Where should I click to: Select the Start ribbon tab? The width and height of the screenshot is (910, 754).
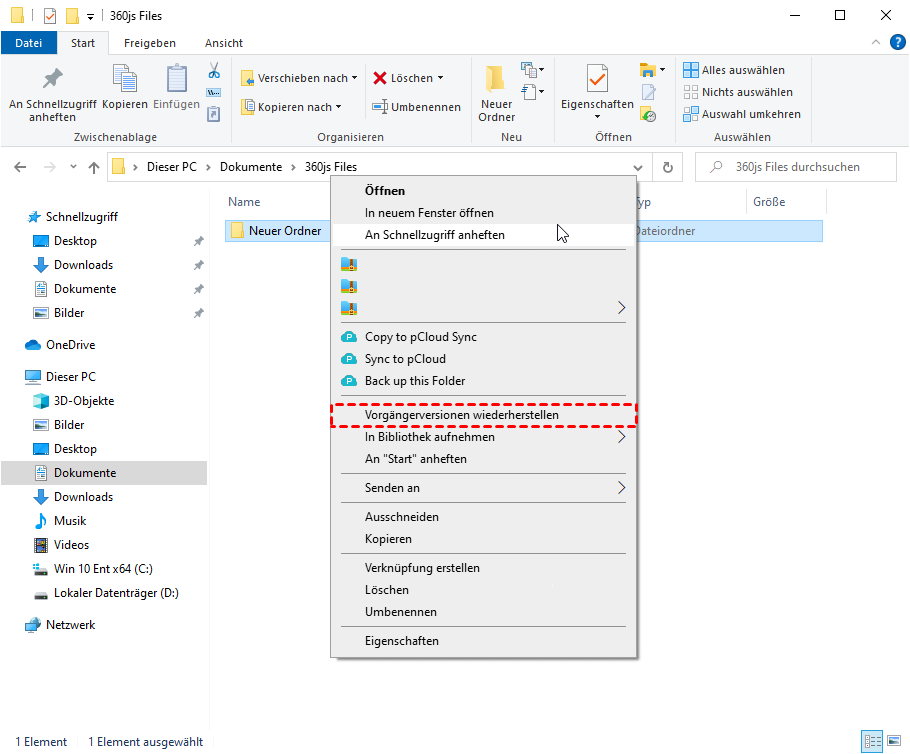83,43
